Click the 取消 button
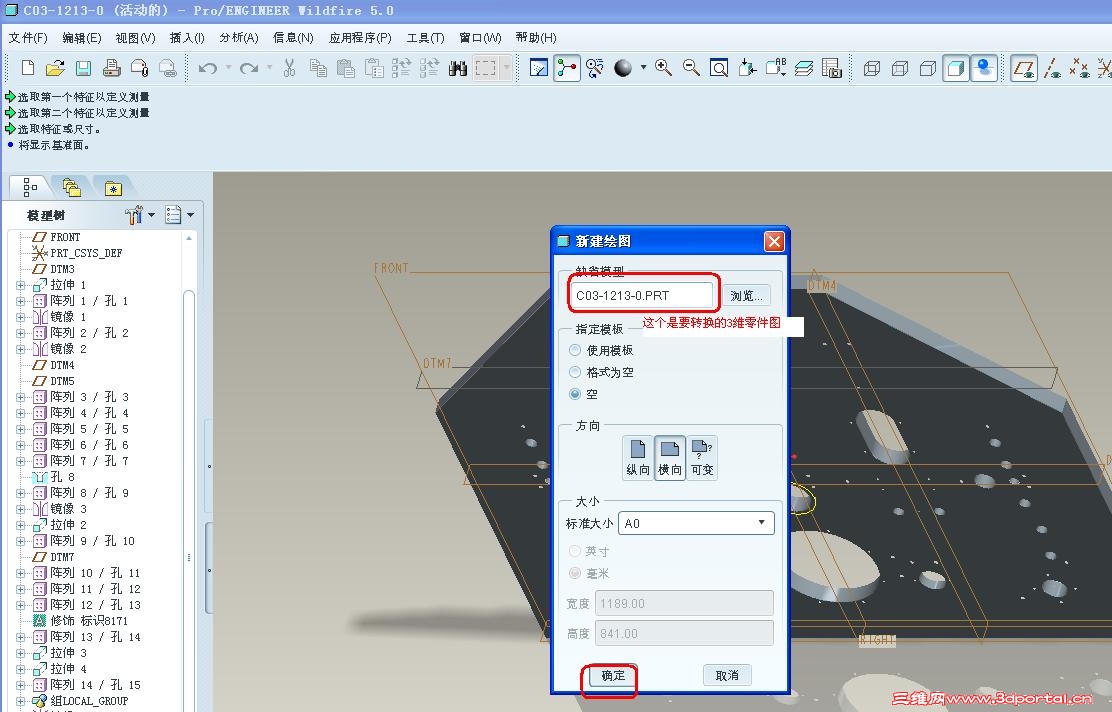 (727, 675)
